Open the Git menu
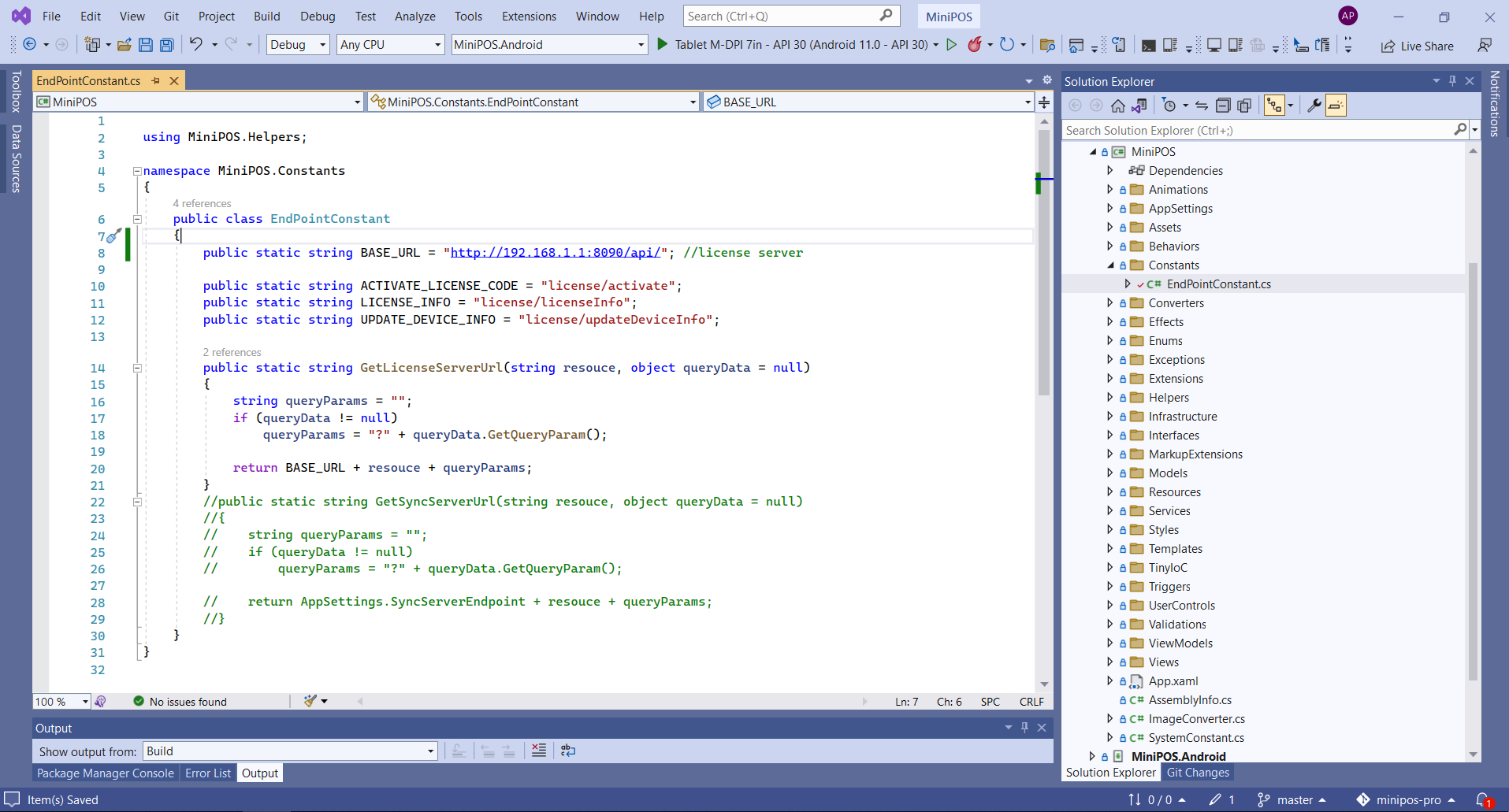Viewport: 1509px width, 812px height. pyautogui.click(x=171, y=17)
